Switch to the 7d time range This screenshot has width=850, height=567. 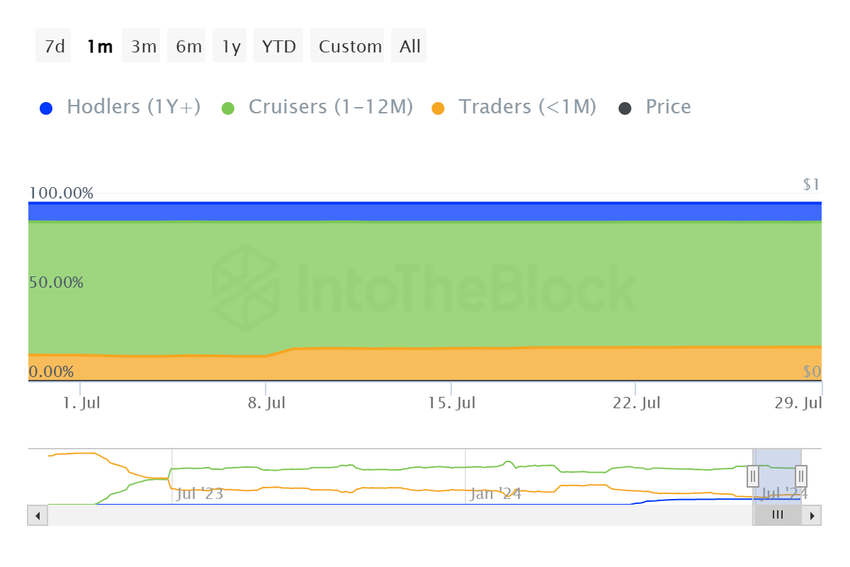53,46
